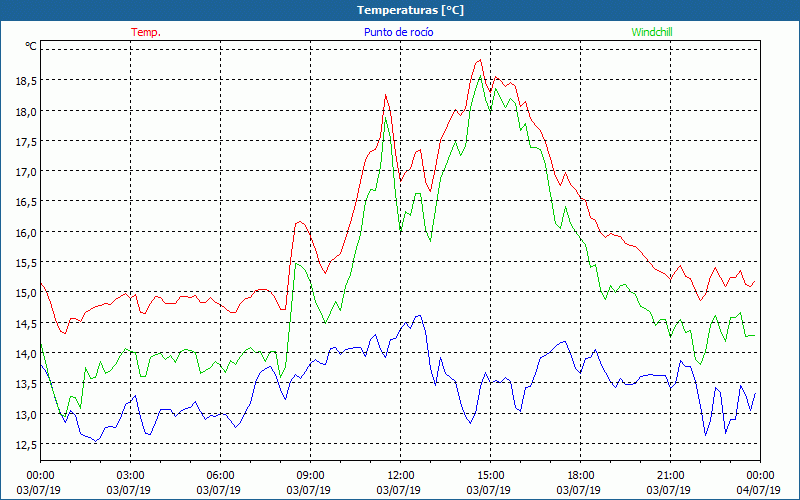Viewport: 800px width, 500px height.
Task: Click the 15:00 time axis label
Action: [x=490, y=476]
